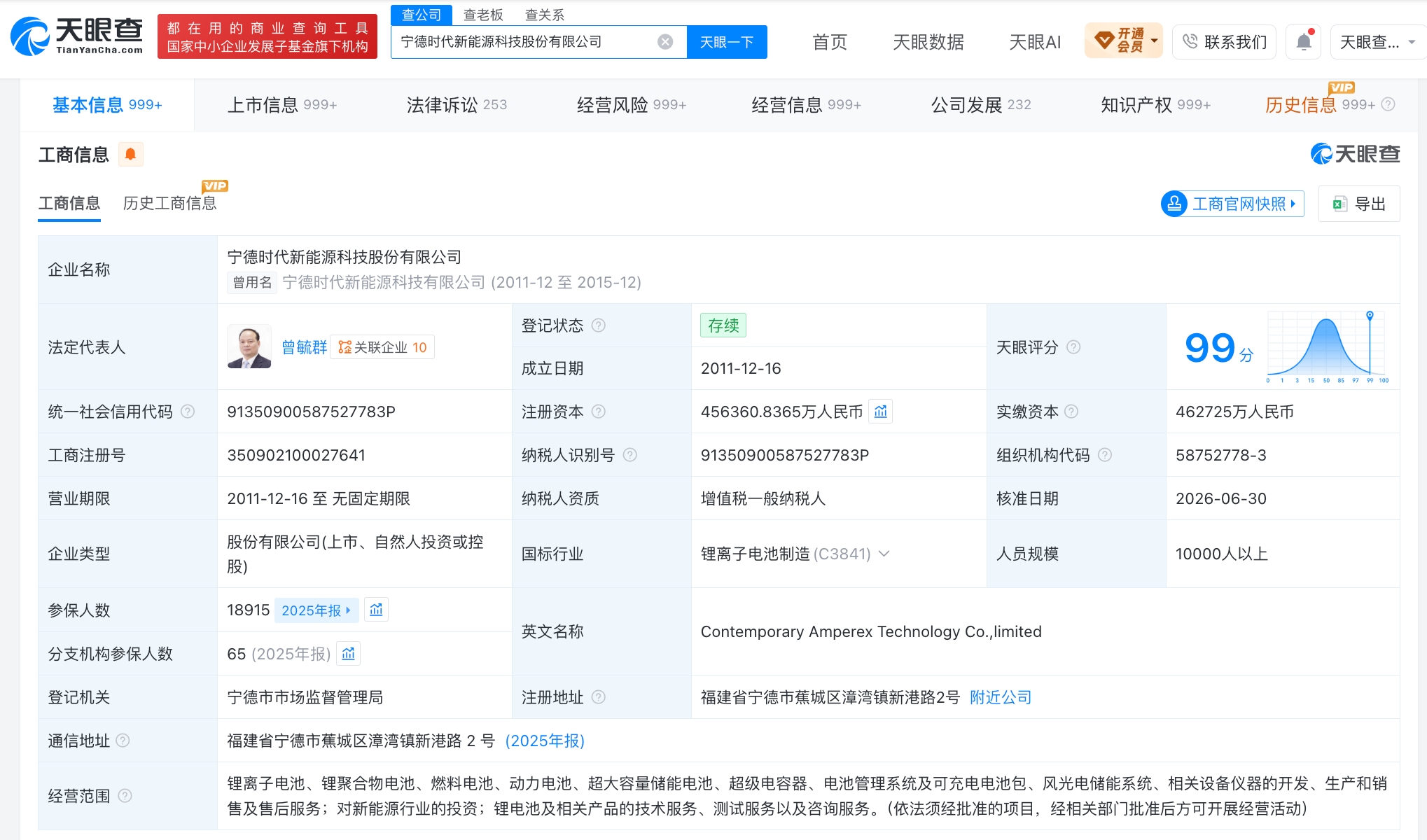Expand the 2025年报 insured count tag

coord(316,610)
